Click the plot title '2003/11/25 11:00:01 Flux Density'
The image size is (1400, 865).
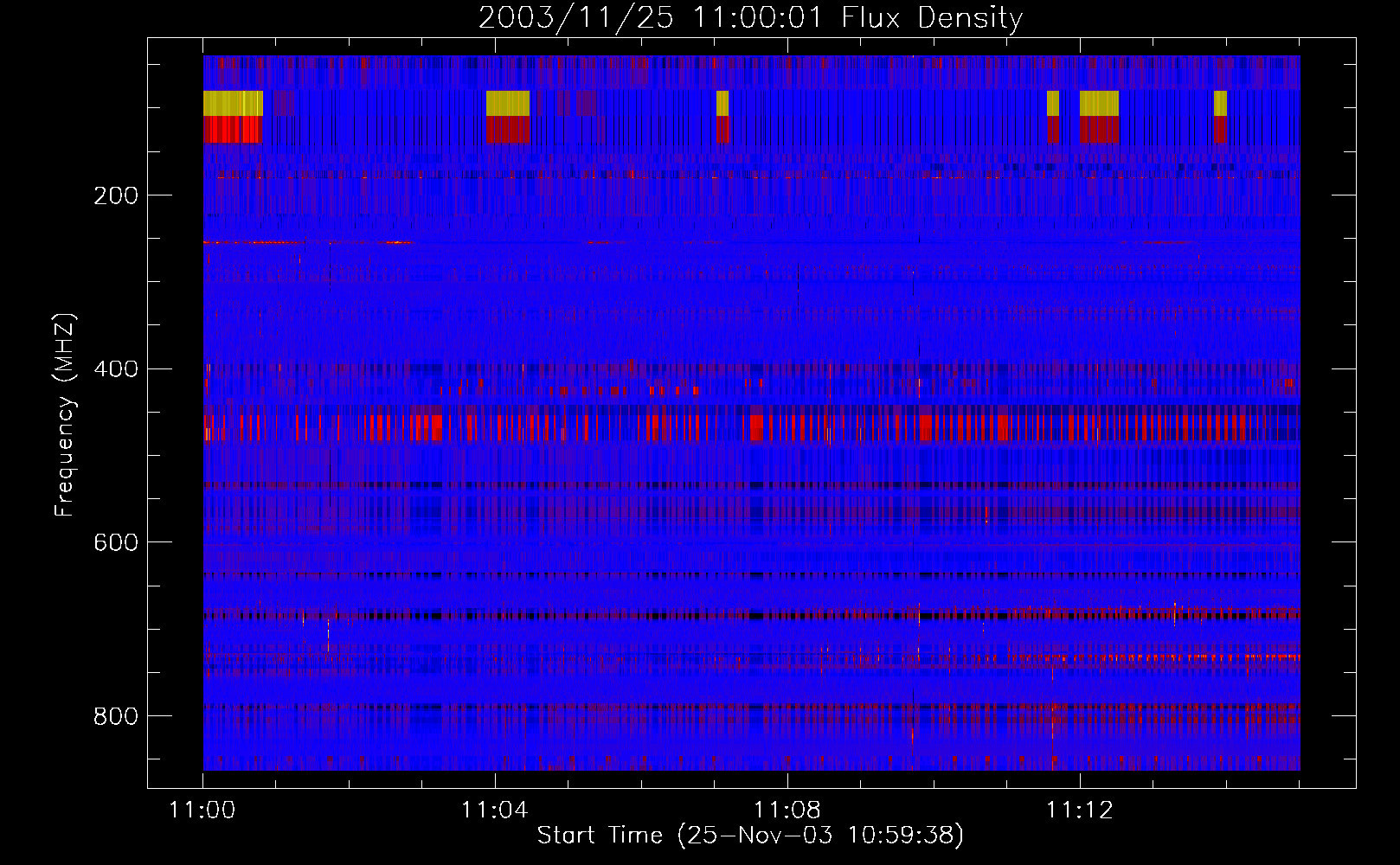750,17
